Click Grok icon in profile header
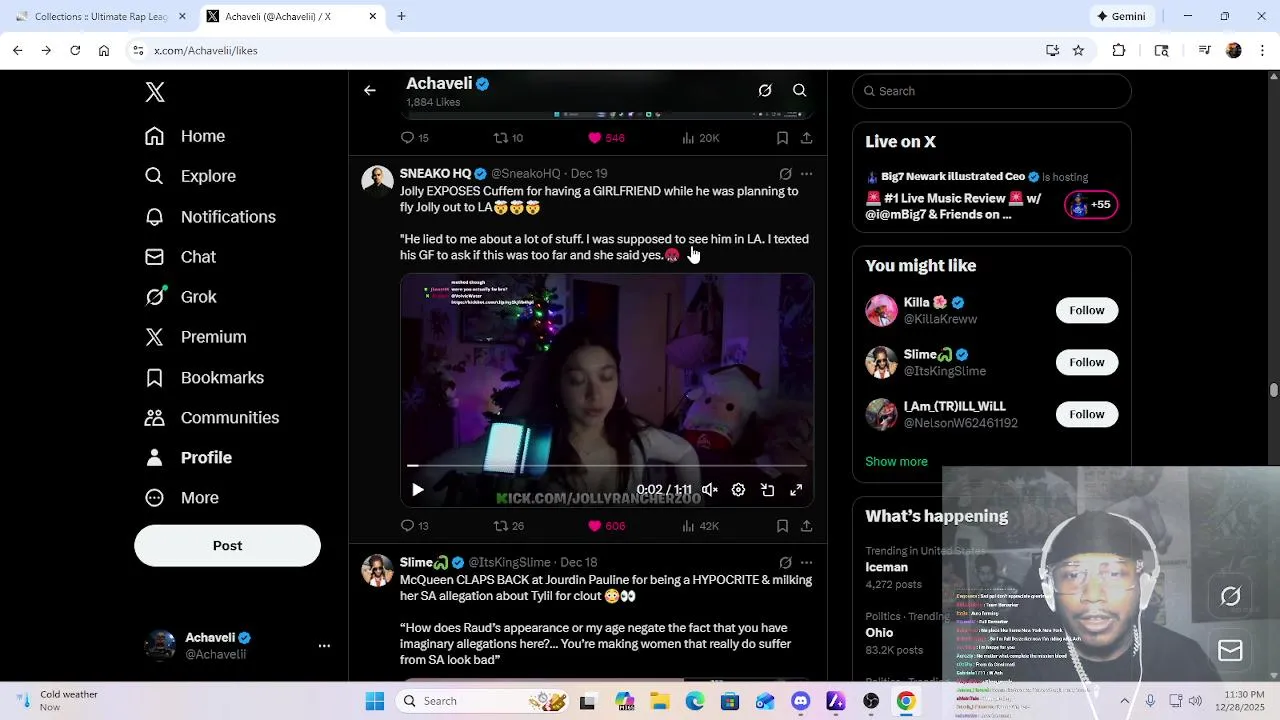The image size is (1280, 720). click(765, 91)
